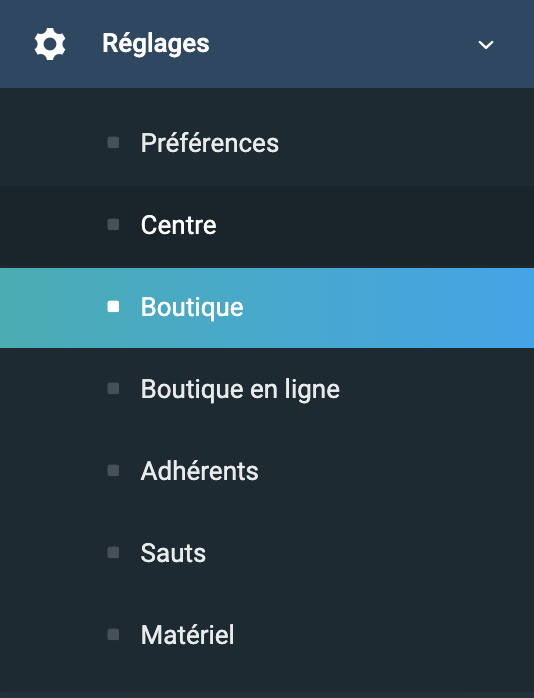Click the bullet icon before Adhérents
The height and width of the screenshot is (698, 534).
click(x=113, y=471)
